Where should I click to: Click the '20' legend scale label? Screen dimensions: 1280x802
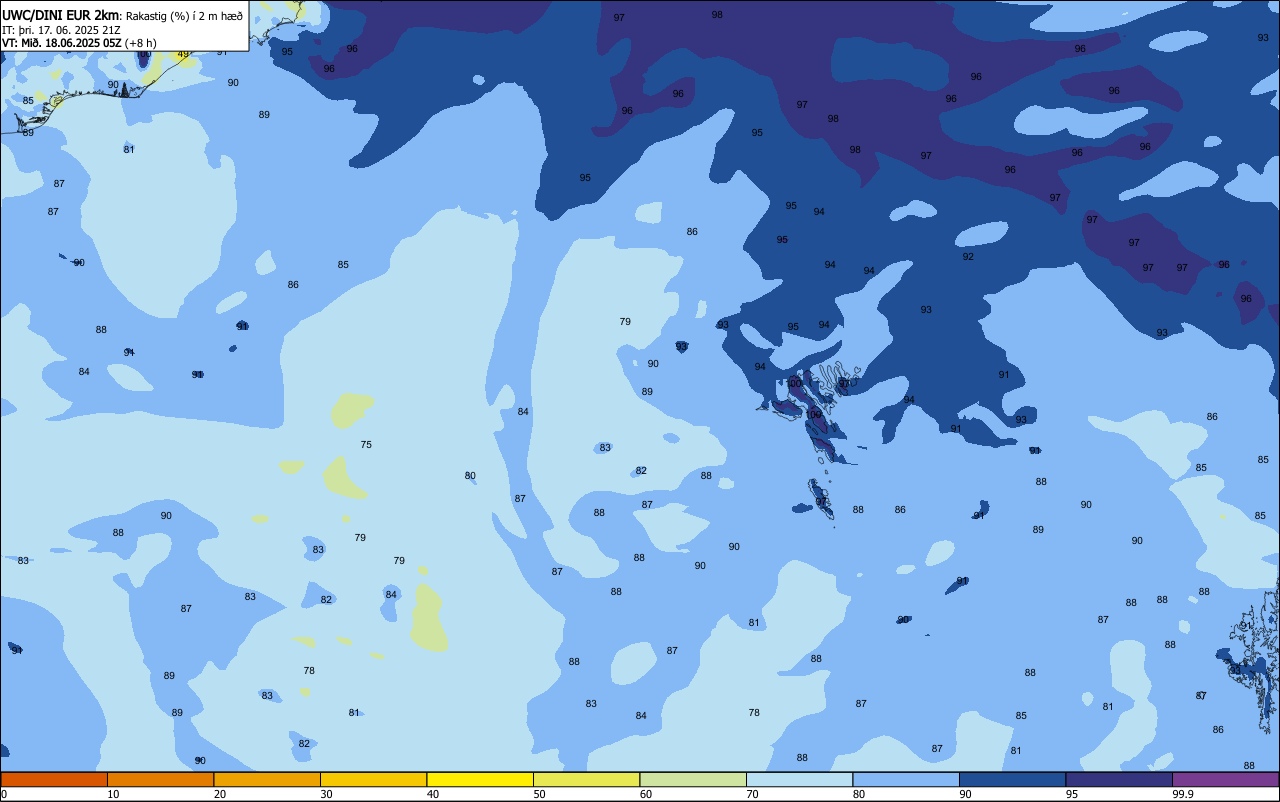pos(220,794)
